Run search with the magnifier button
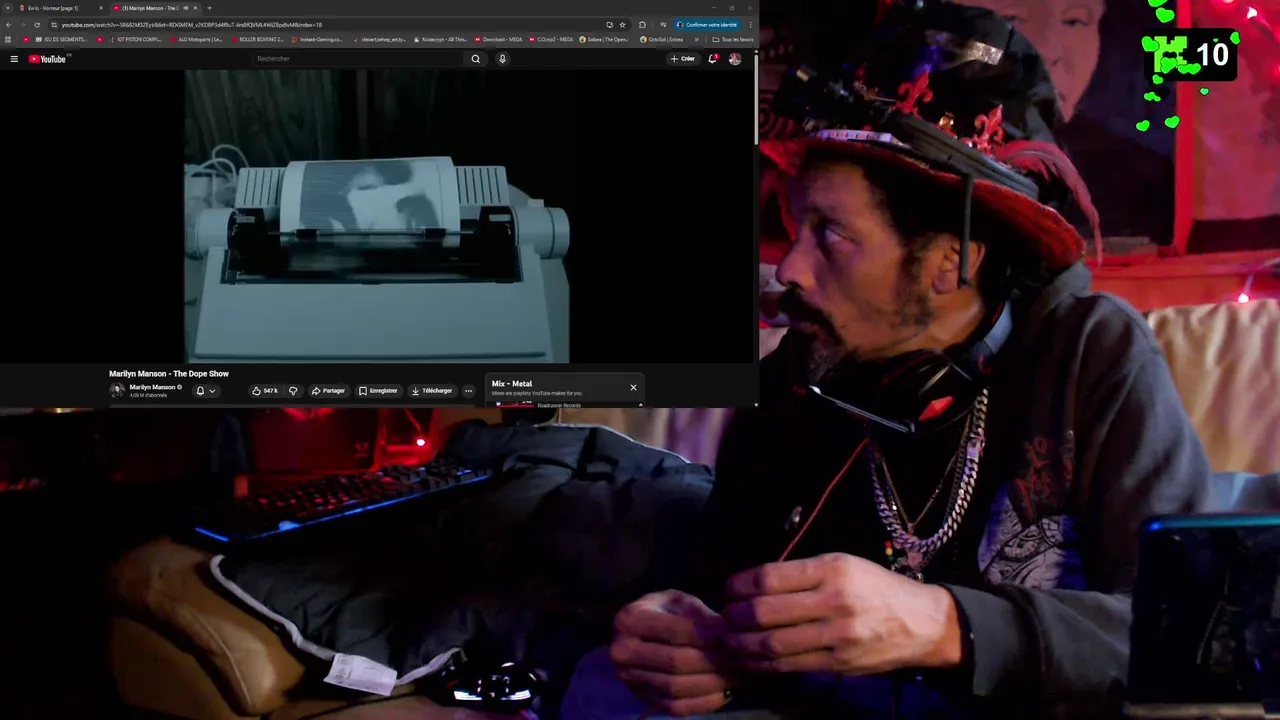Screen dimensions: 1280x720 [x=476, y=59]
